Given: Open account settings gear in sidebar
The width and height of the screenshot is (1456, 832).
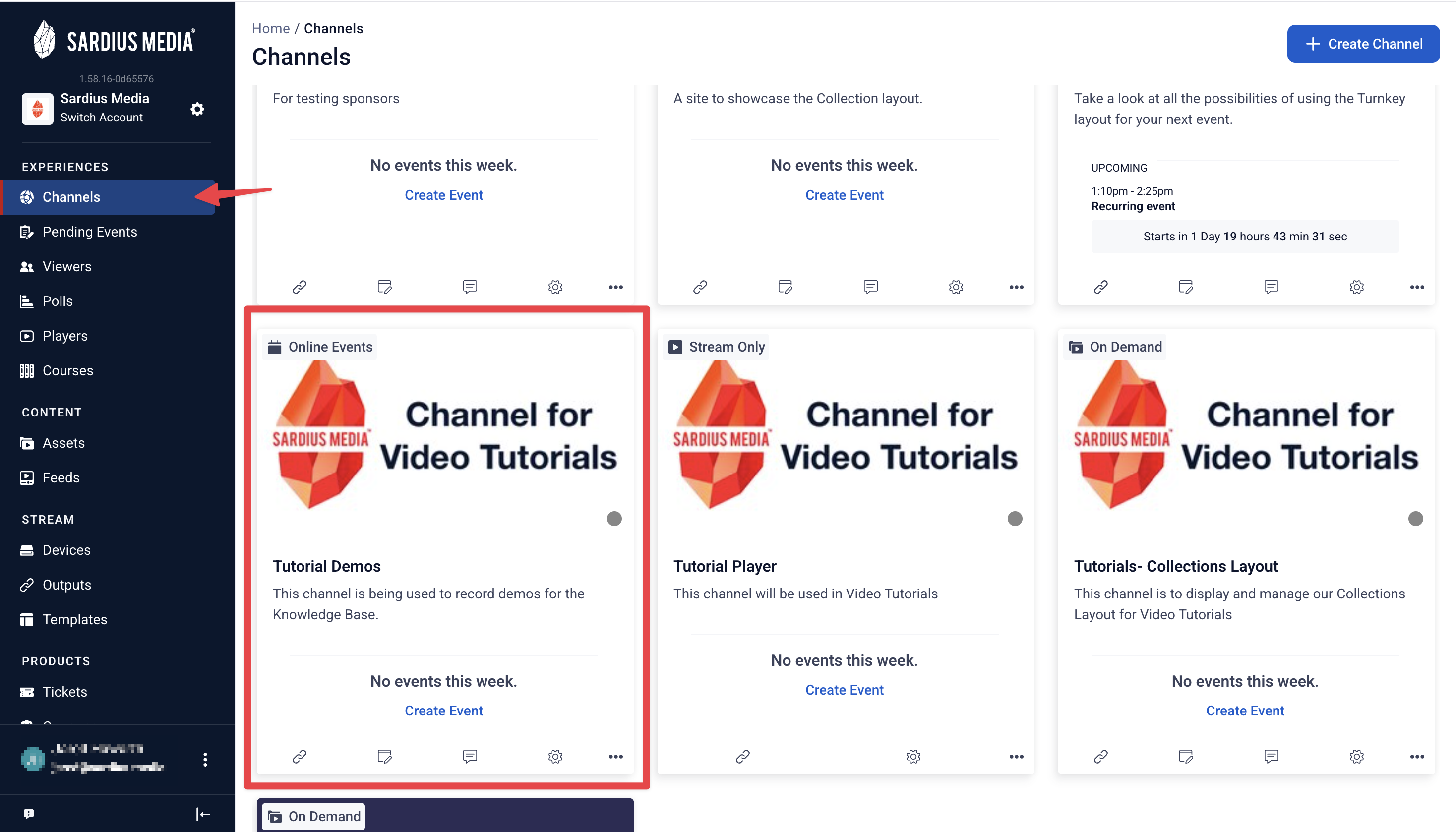Looking at the screenshot, I should pos(197,109).
